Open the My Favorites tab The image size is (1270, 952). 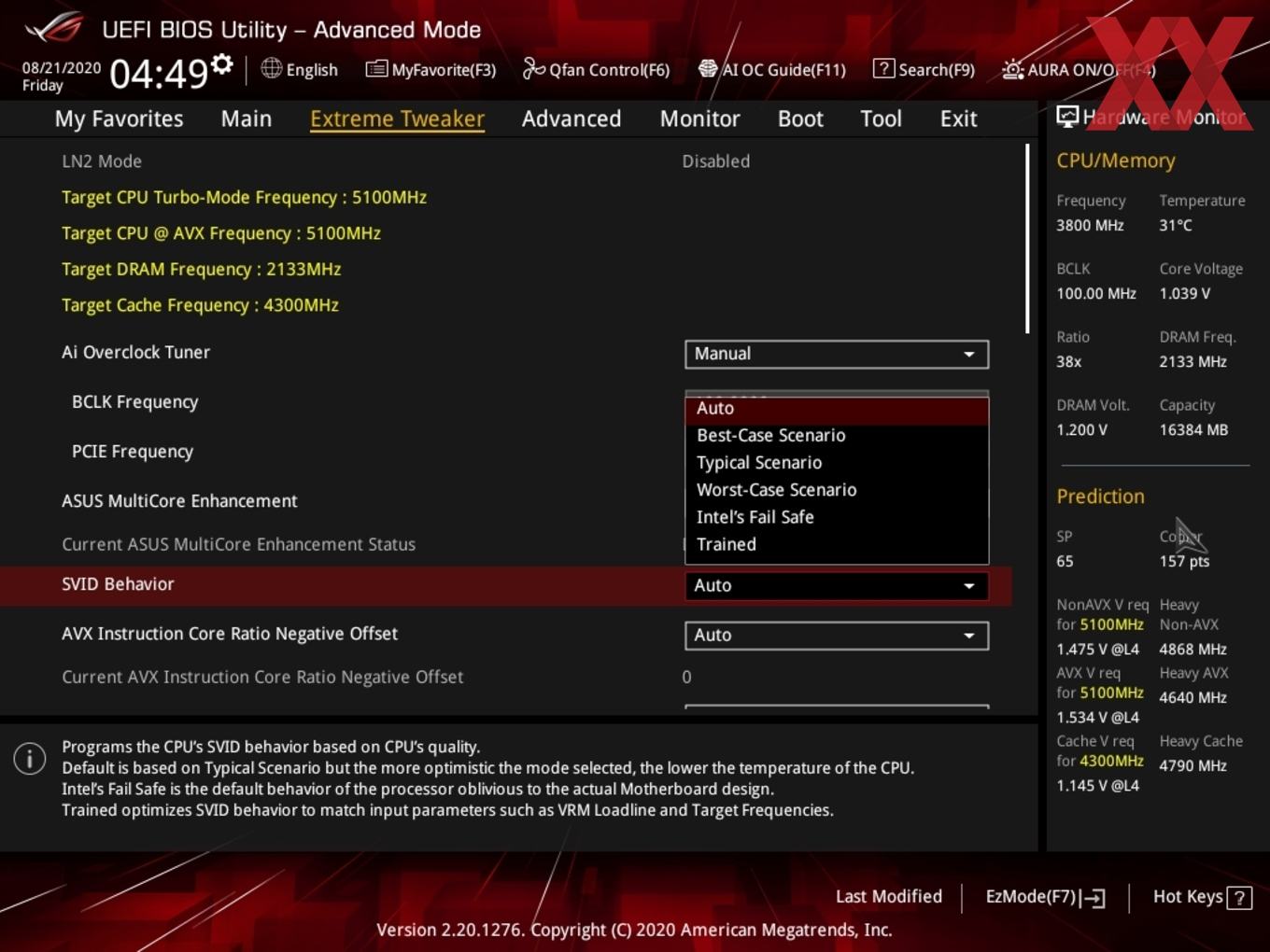pyautogui.click(x=119, y=119)
